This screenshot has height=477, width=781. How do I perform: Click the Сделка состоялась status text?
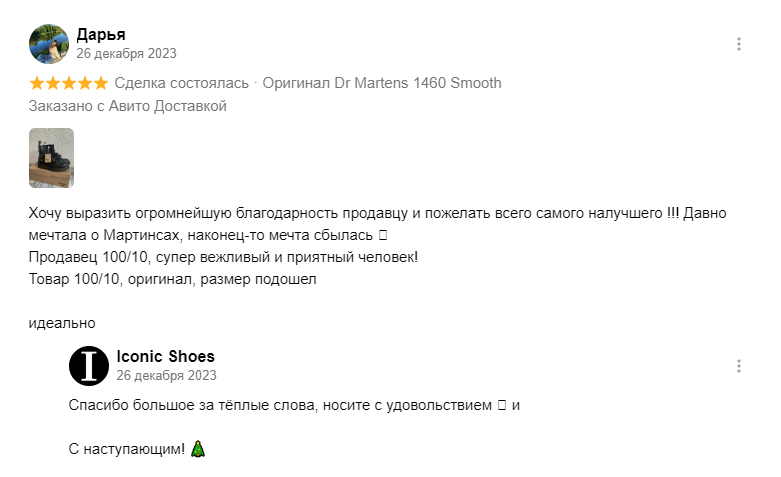pyautogui.click(x=181, y=83)
